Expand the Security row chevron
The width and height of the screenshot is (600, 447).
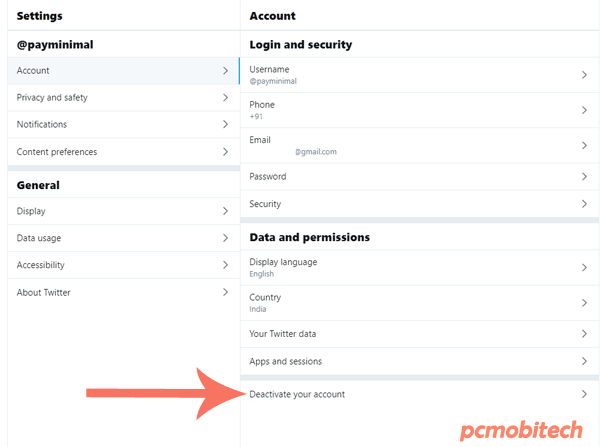click(584, 204)
